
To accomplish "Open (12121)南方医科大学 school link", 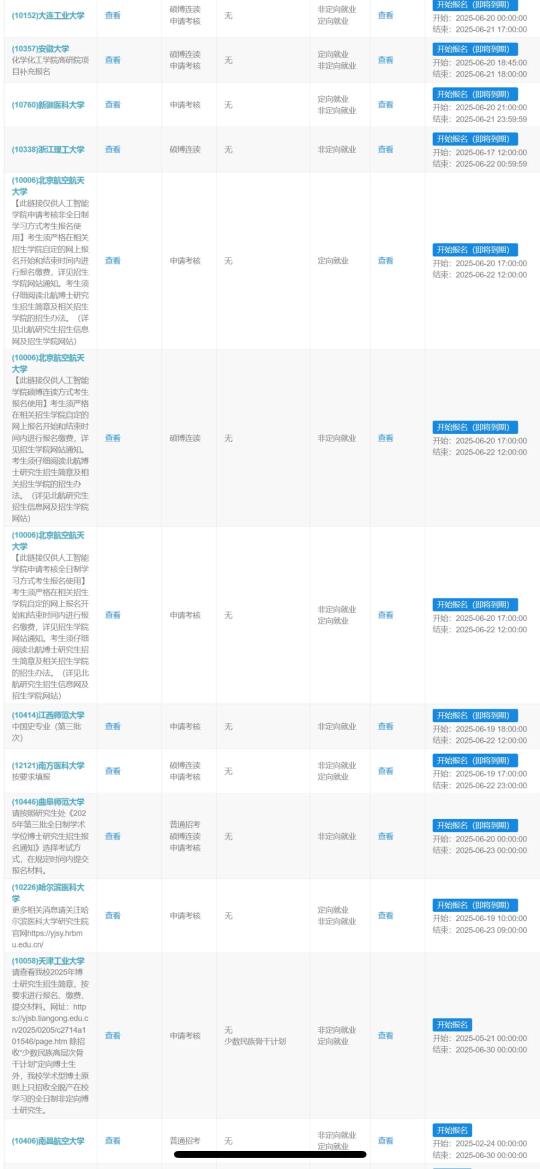I will coord(48,766).
